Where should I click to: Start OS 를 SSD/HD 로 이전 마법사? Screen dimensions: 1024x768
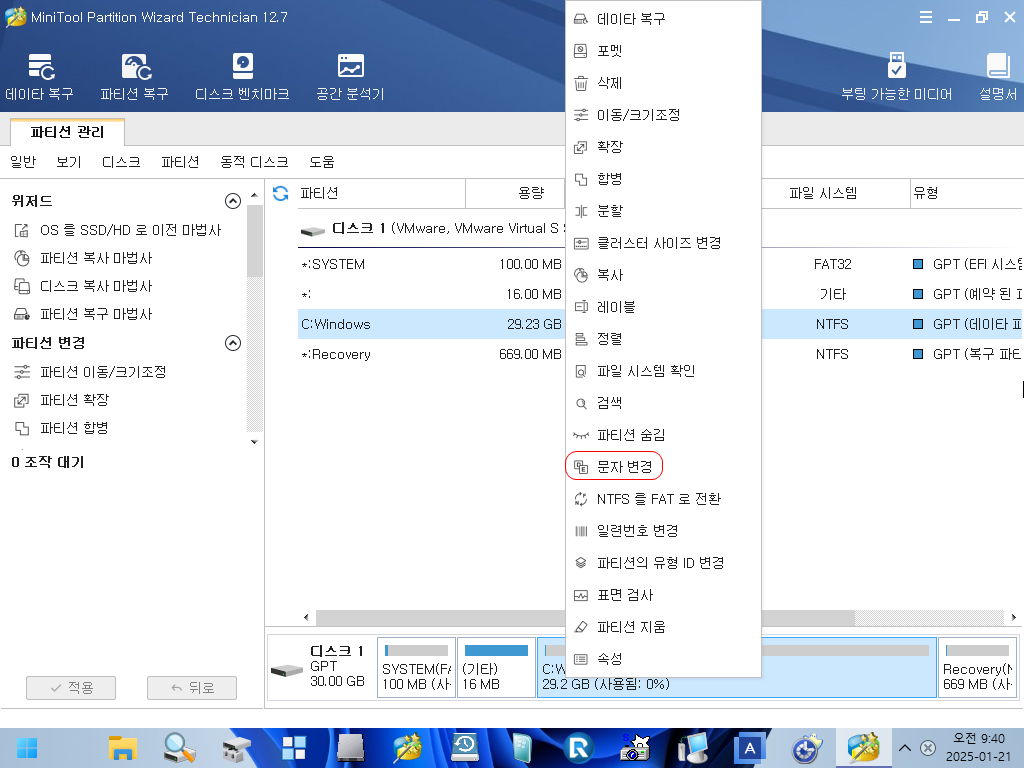point(118,230)
